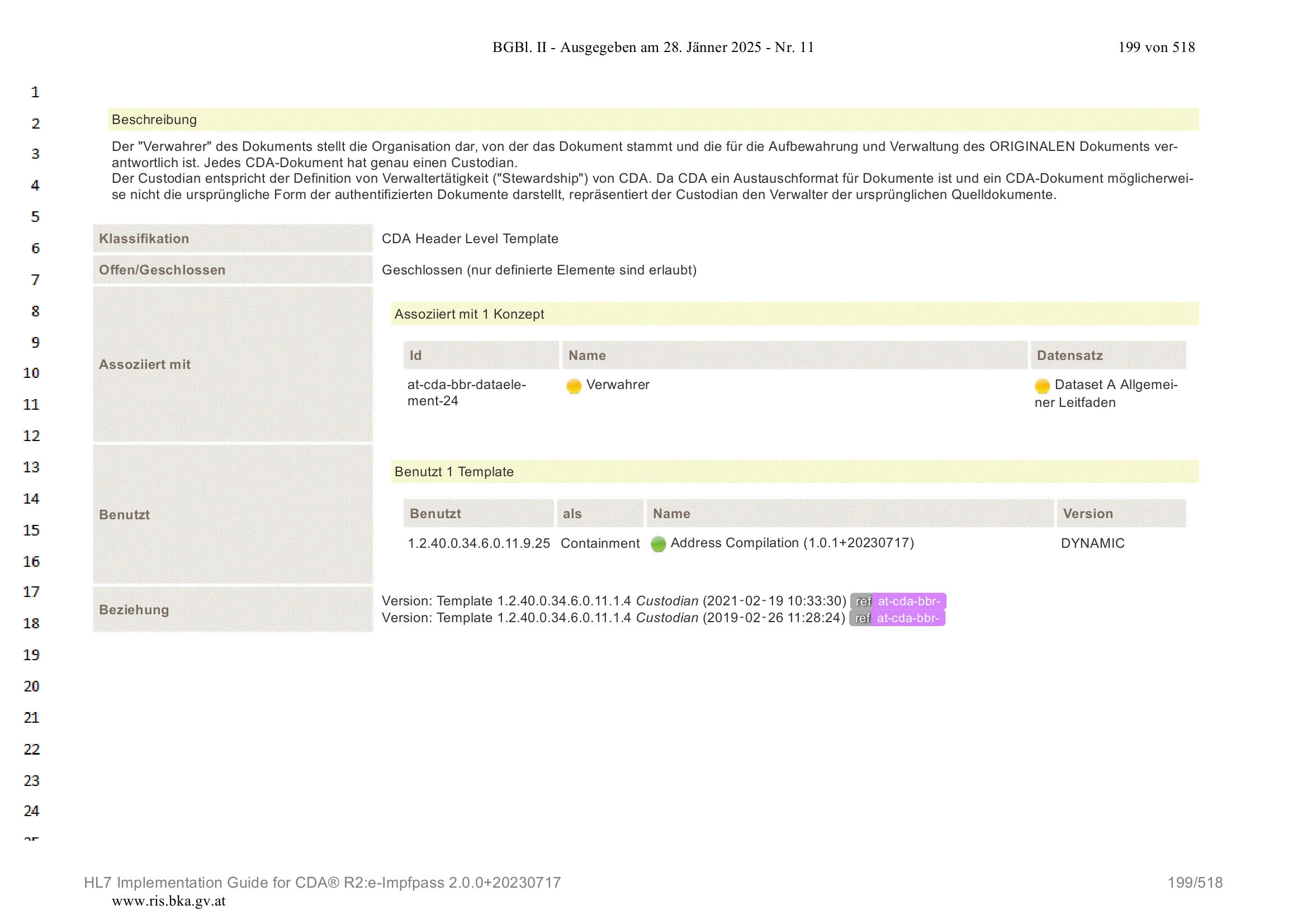Click the '199 von 518' page indicator

pos(1157,48)
